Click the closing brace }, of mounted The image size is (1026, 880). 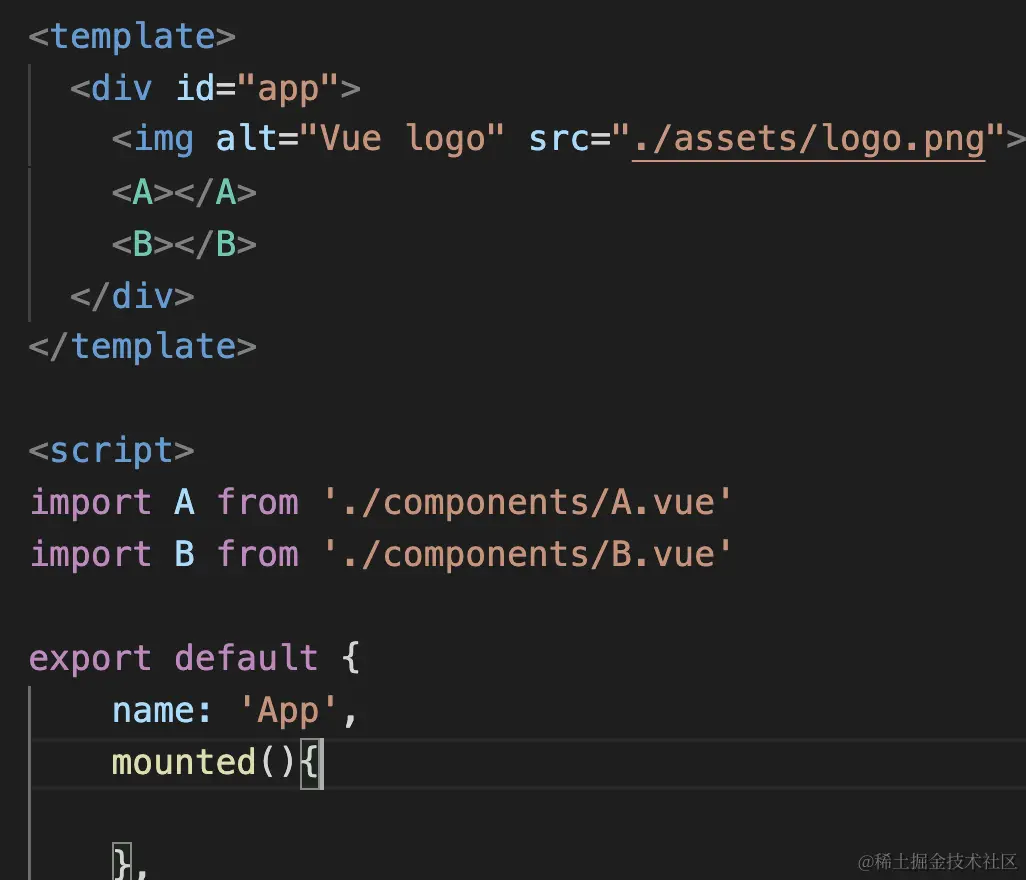point(130,862)
